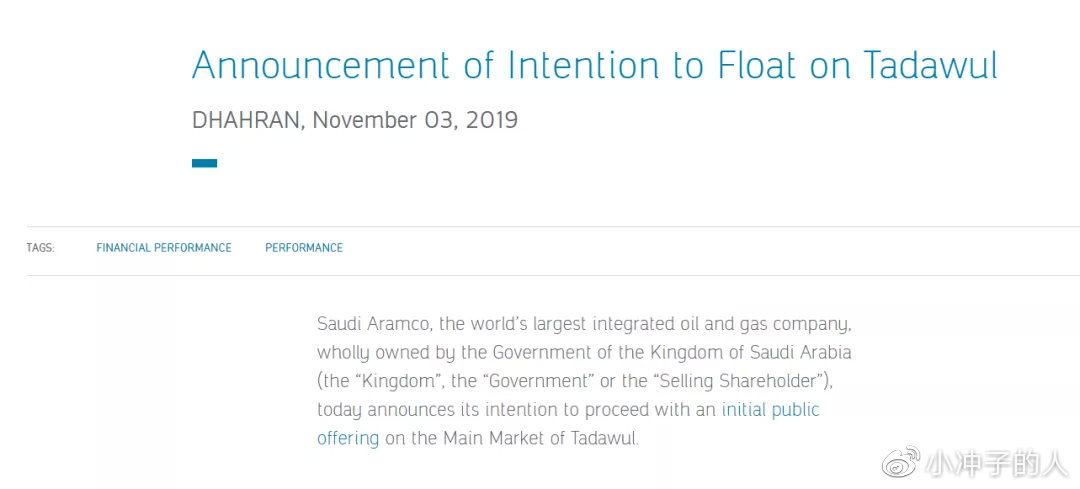Click the date "November 03, 2019"
The width and height of the screenshot is (1080, 489).
(415, 121)
